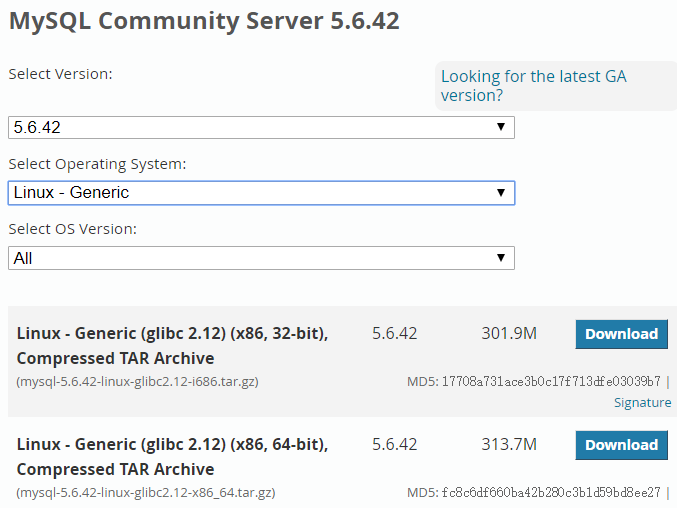Click the 'Linux - Generic (glibc 2.12) (x86, 32-bit)' title
The width and height of the screenshot is (677, 508).
[172, 334]
